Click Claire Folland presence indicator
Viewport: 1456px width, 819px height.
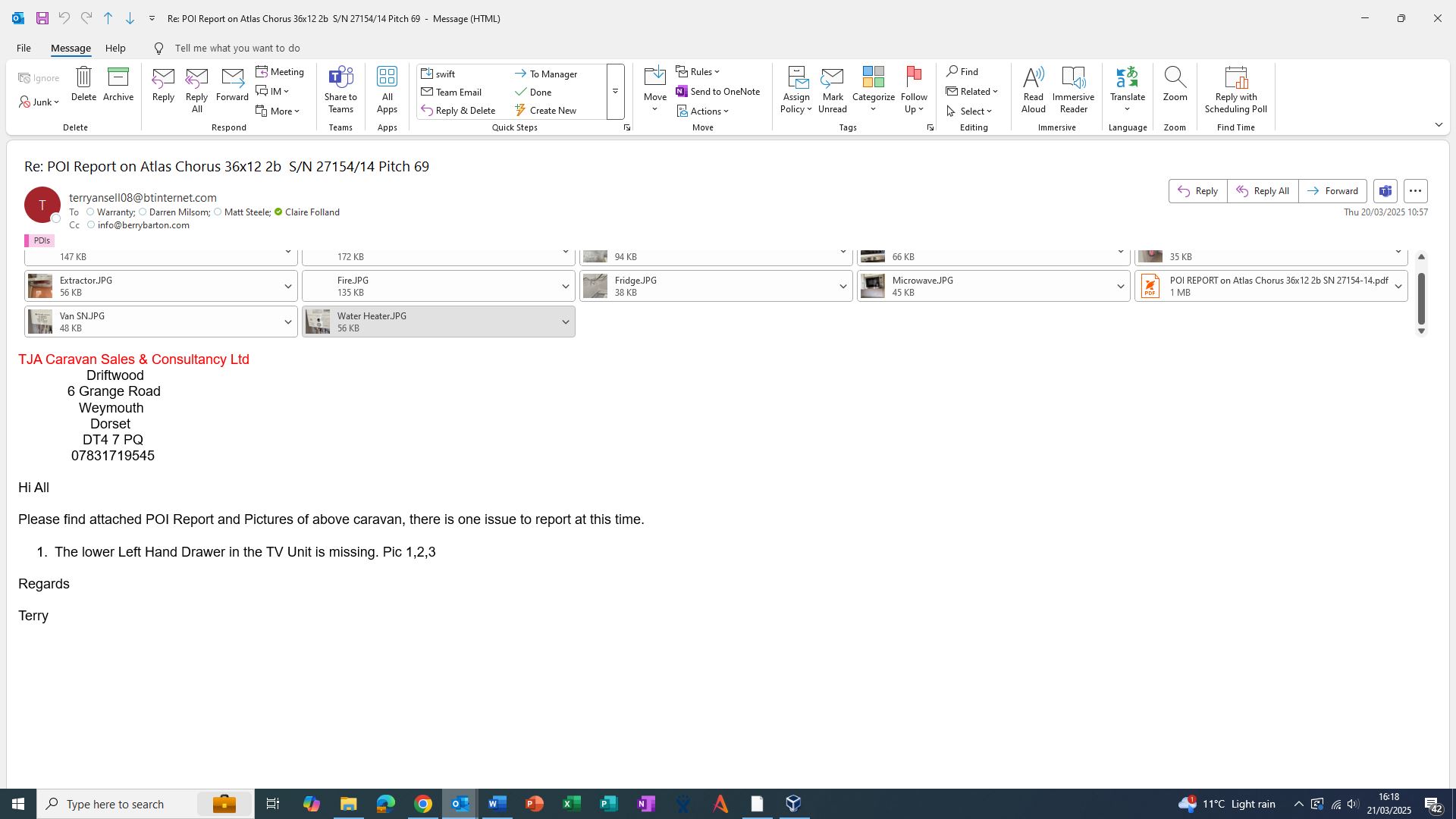(x=278, y=212)
